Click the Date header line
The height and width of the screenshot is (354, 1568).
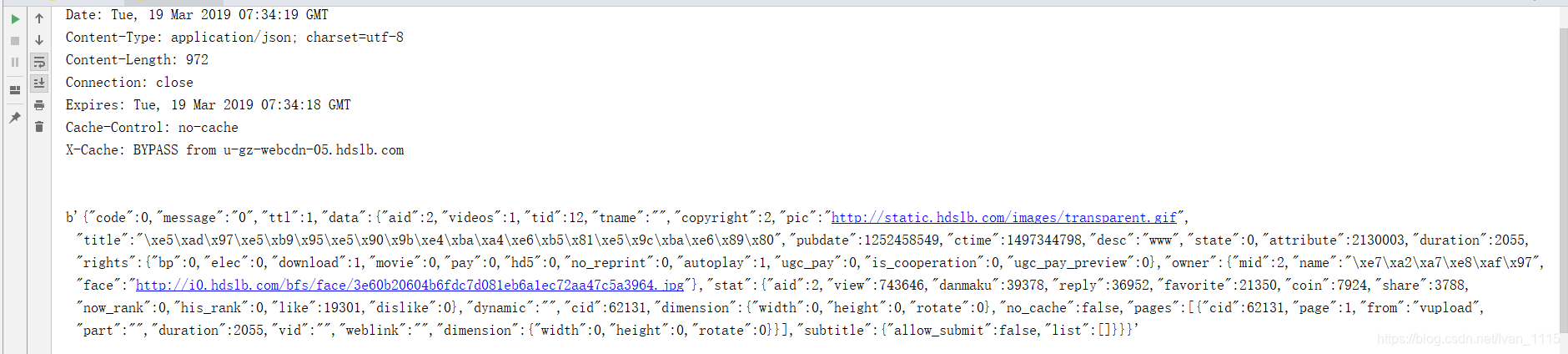[x=197, y=15]
